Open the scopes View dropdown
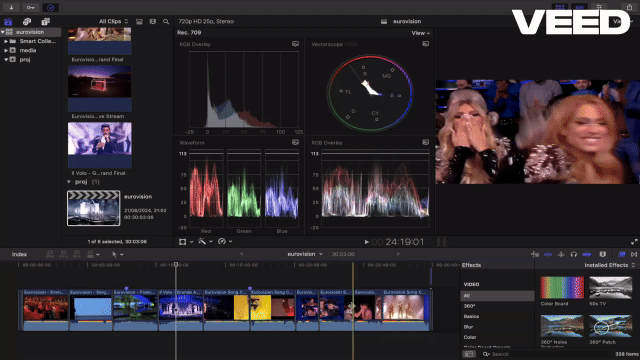The height and width of the screenshot is (360, 640). (x=420, y=33)
